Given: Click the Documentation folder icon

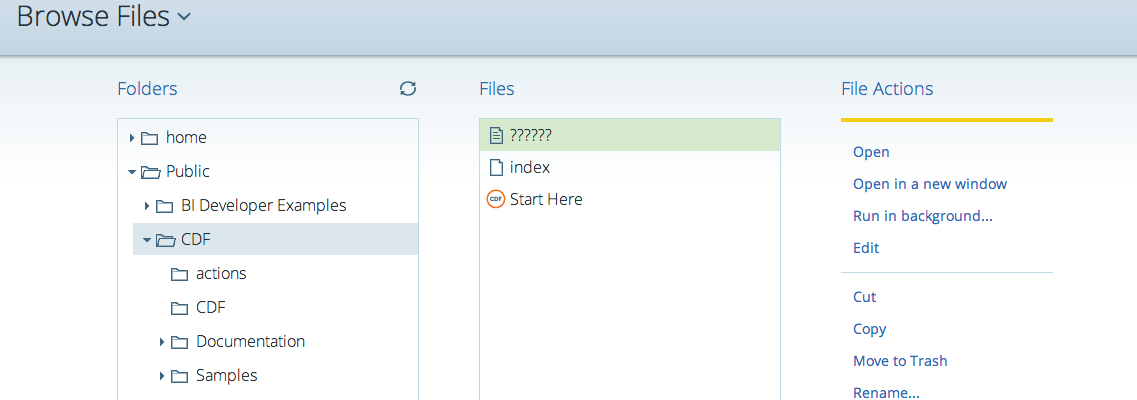Looking at the screenshot, I should (180, 342).
